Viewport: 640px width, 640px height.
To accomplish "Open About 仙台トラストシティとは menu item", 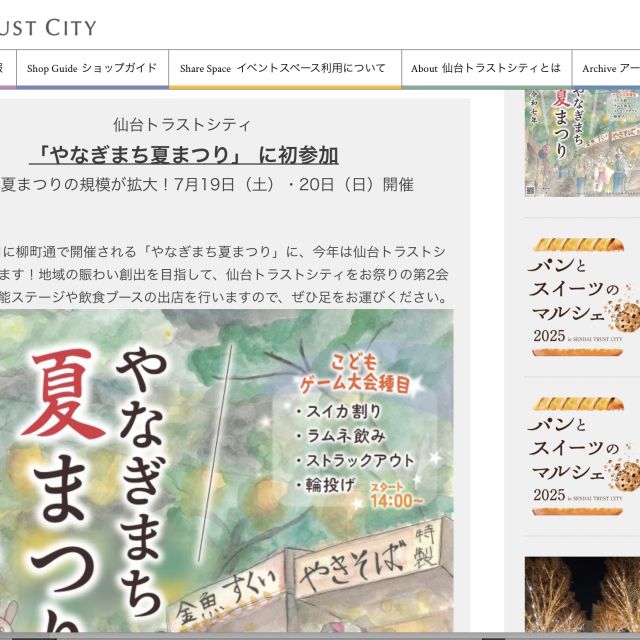I will [x=486, y=68].
